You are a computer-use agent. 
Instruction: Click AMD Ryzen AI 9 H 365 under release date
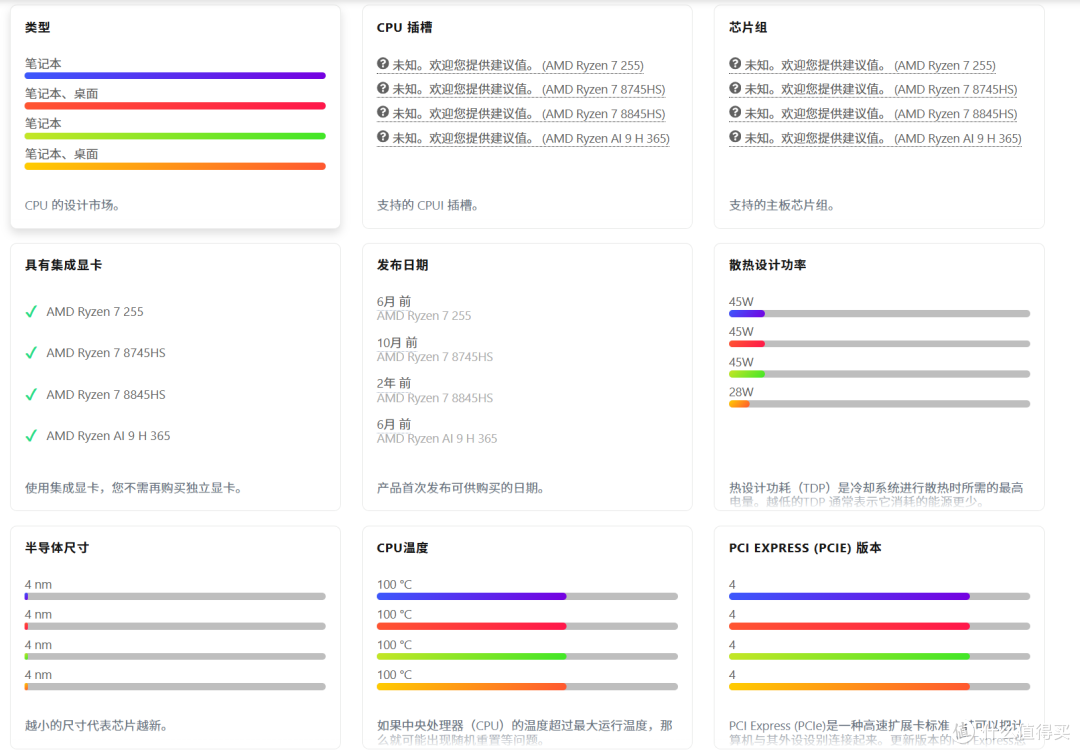click(437, 439)
